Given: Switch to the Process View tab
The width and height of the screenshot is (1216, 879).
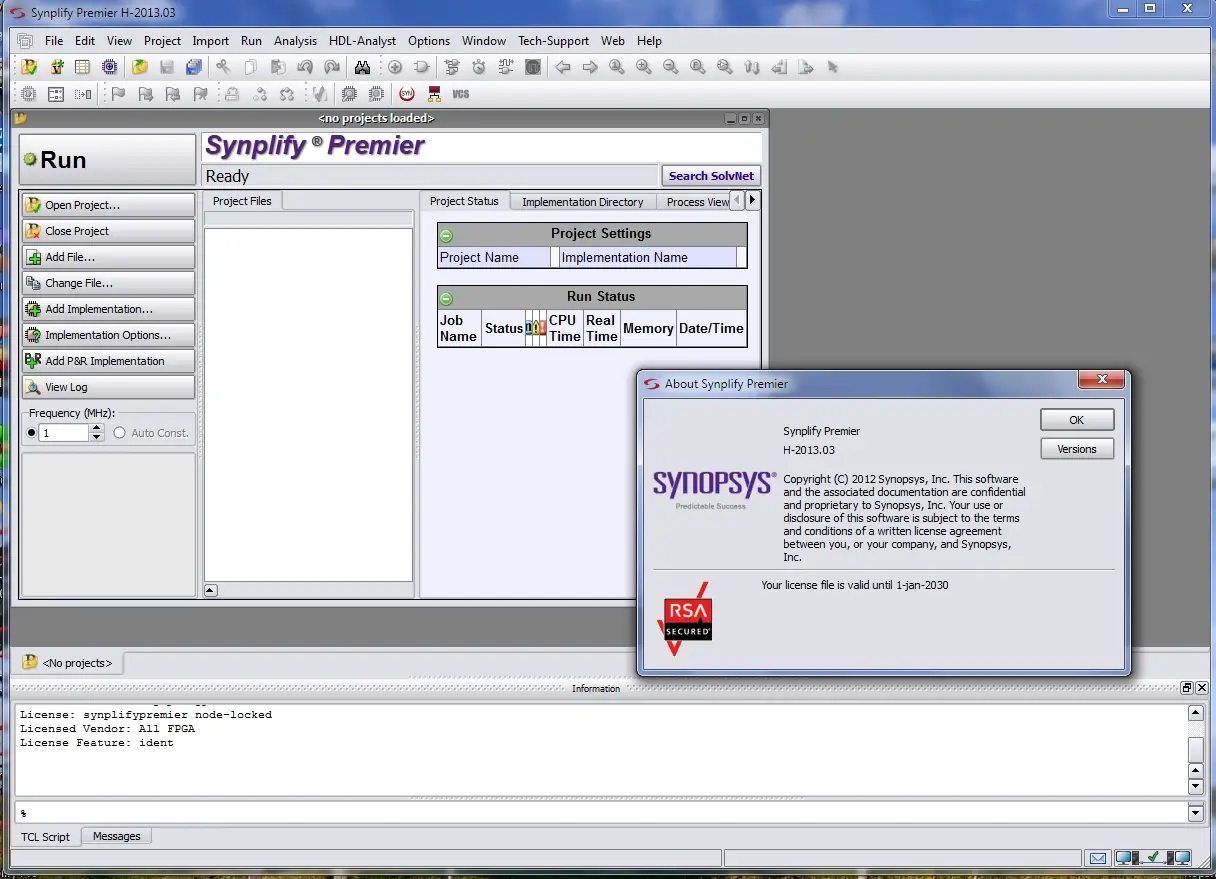Looking at the screenshot, I should point(697,202).
